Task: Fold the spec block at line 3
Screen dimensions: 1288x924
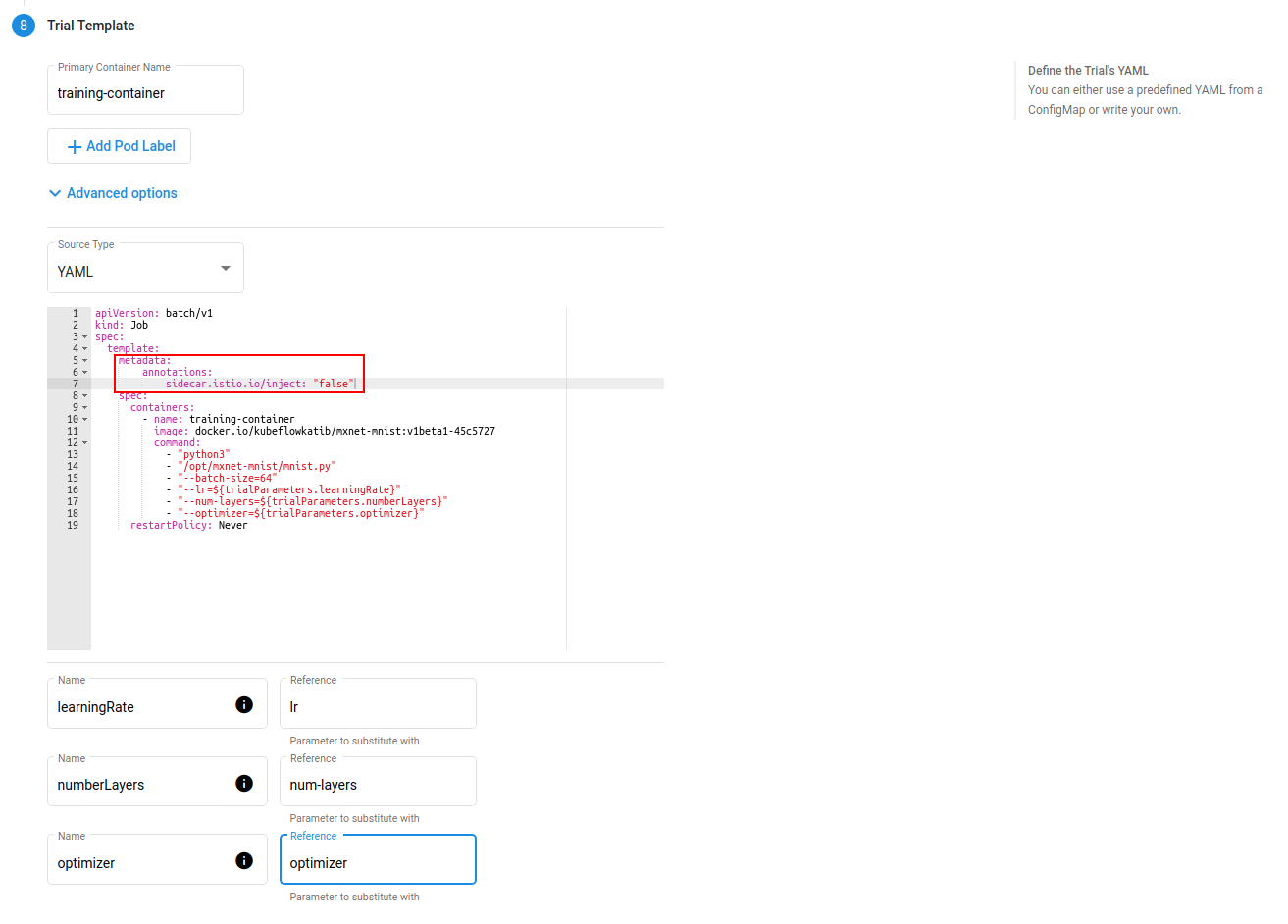Action: [84, 337]
